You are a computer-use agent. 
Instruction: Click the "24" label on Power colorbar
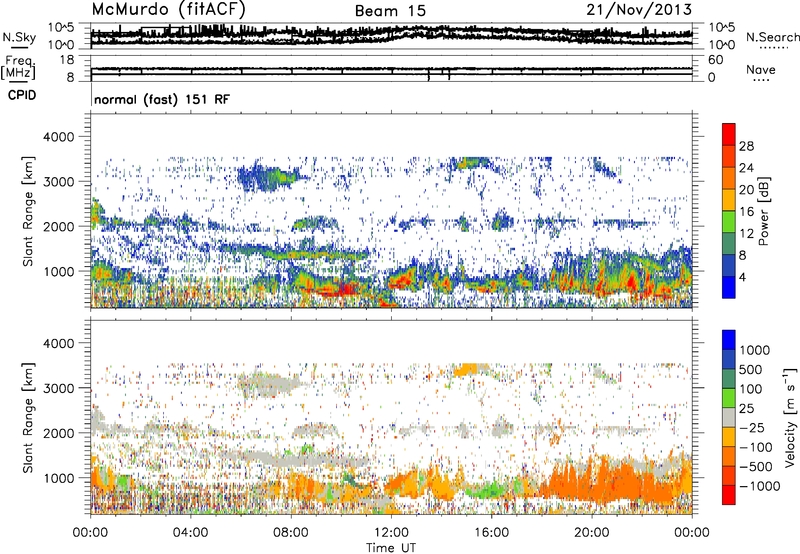pos(746,168)
